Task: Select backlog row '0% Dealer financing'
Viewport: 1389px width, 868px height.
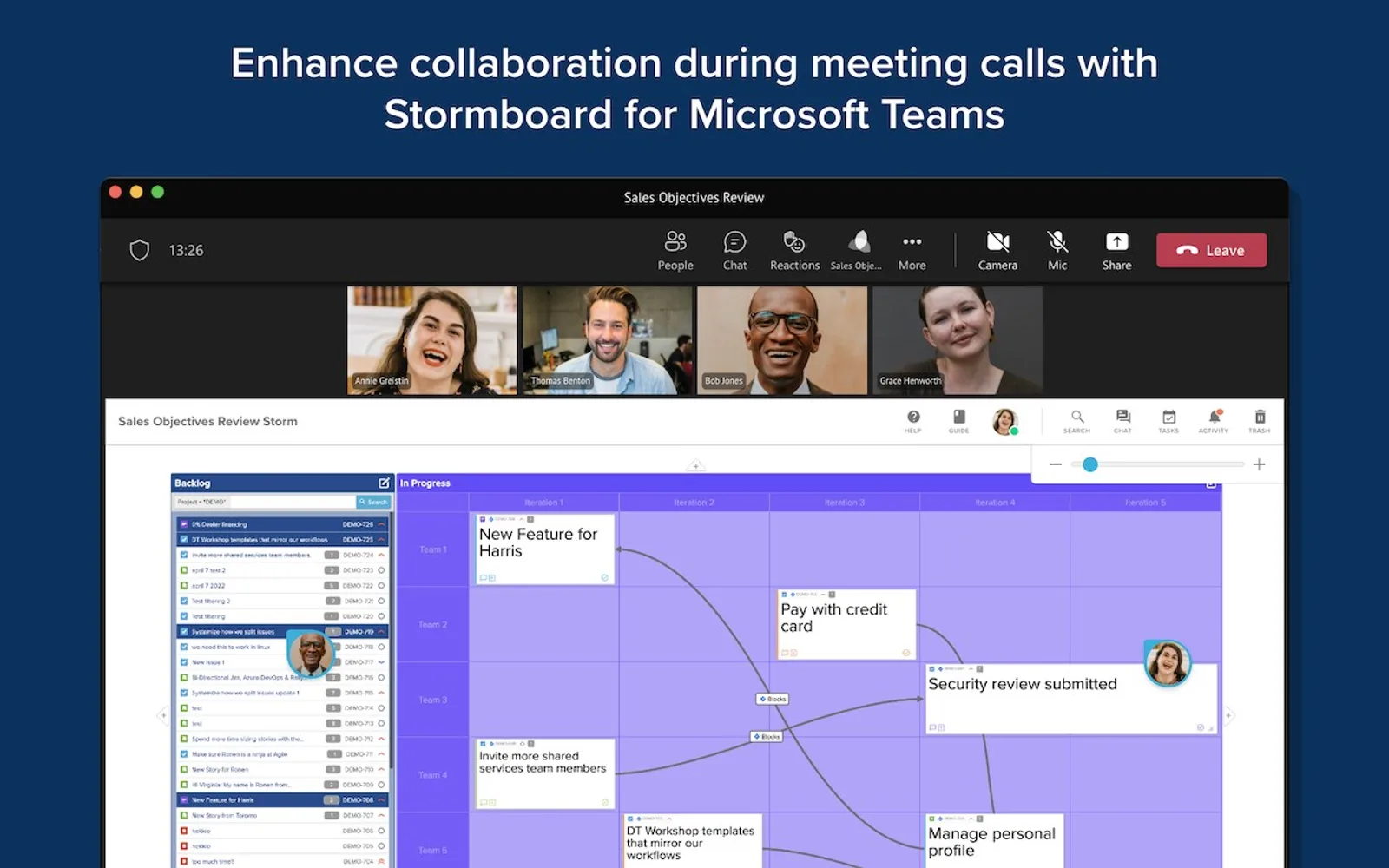Action: click(x=282, y=524)
